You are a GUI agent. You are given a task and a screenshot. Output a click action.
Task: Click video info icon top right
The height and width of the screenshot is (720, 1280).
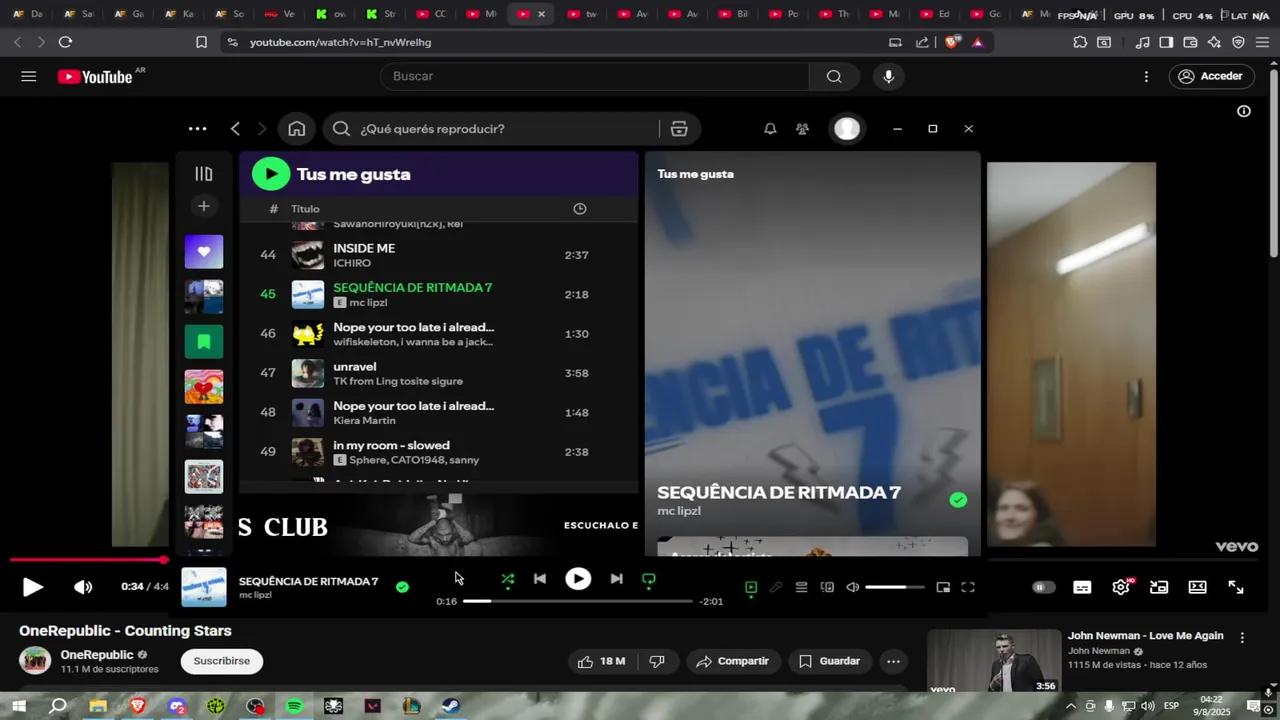click(x=1244, y=111)
